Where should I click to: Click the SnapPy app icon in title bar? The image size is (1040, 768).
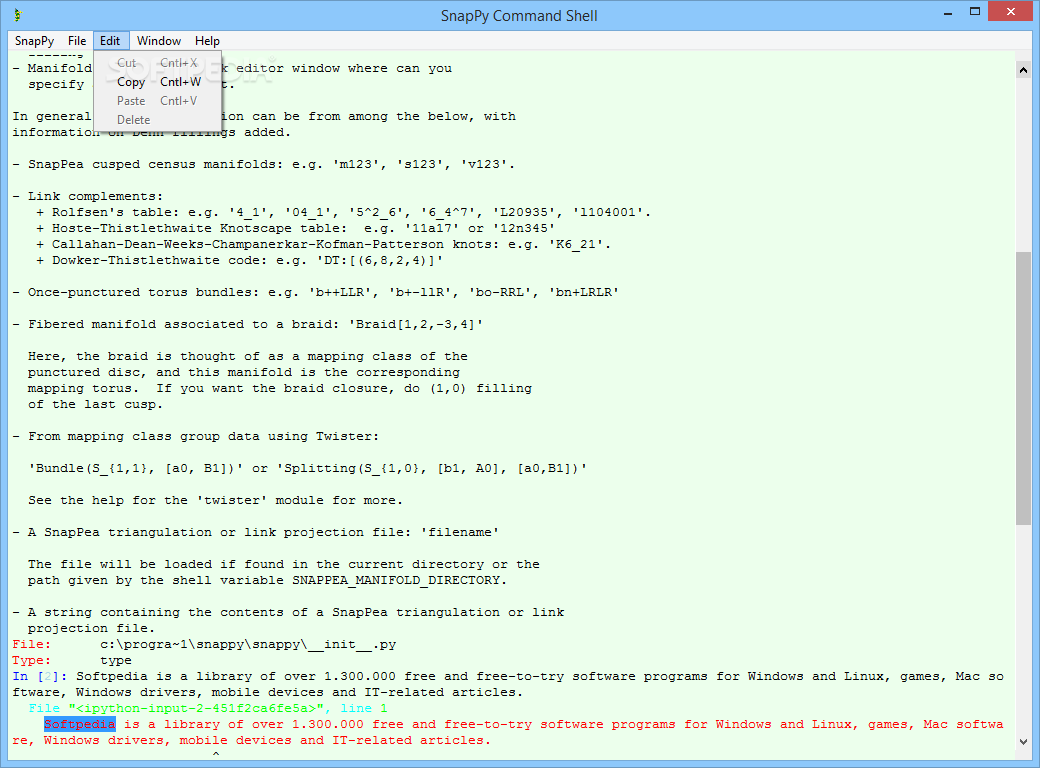18,15
